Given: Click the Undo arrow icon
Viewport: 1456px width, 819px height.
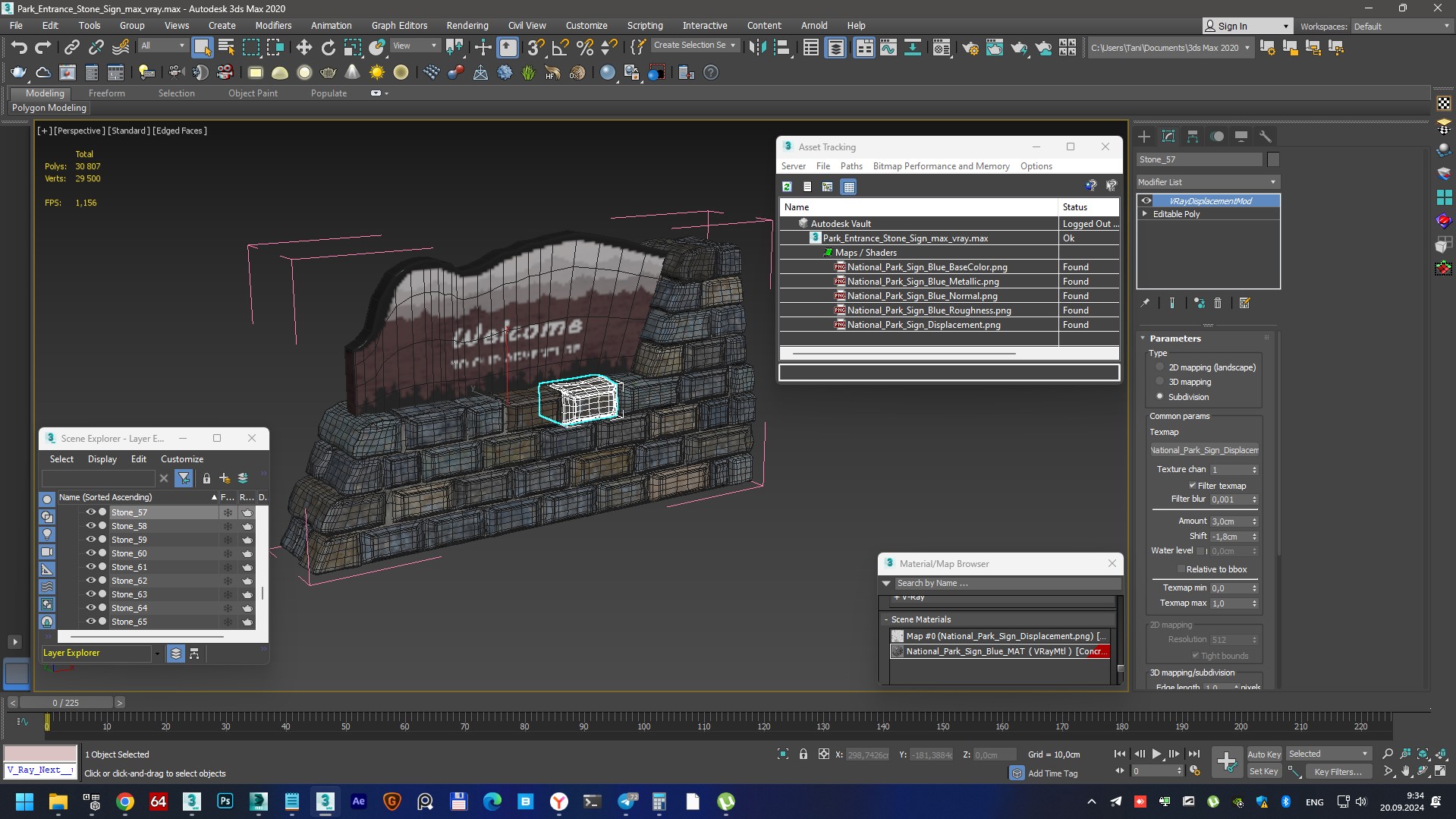Looking at the screenshot, I should [x=18, y=48].
